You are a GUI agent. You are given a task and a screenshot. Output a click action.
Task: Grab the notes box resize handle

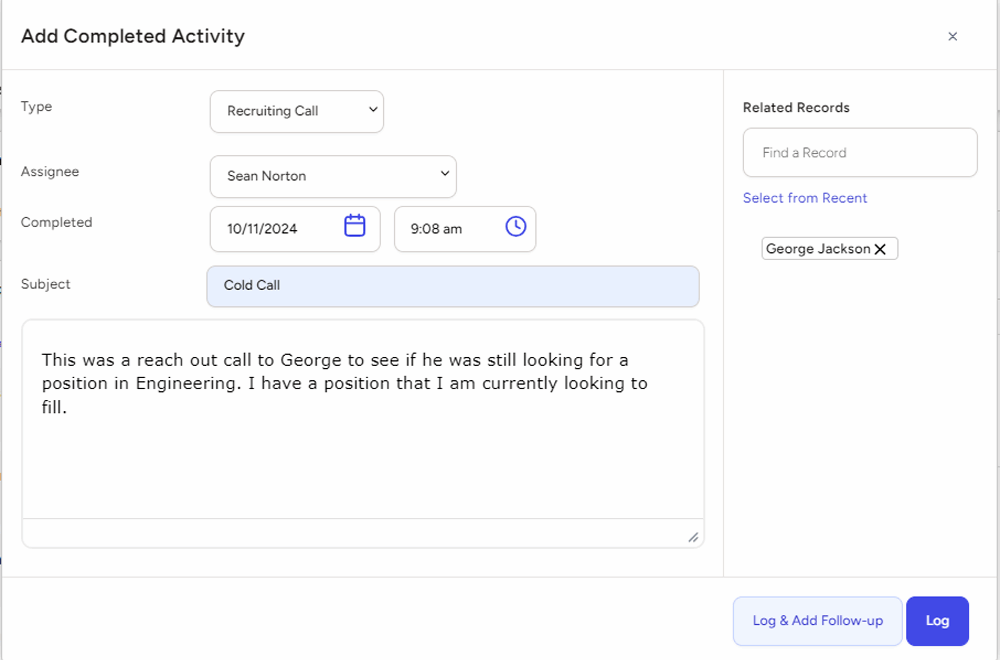(693, 537)
